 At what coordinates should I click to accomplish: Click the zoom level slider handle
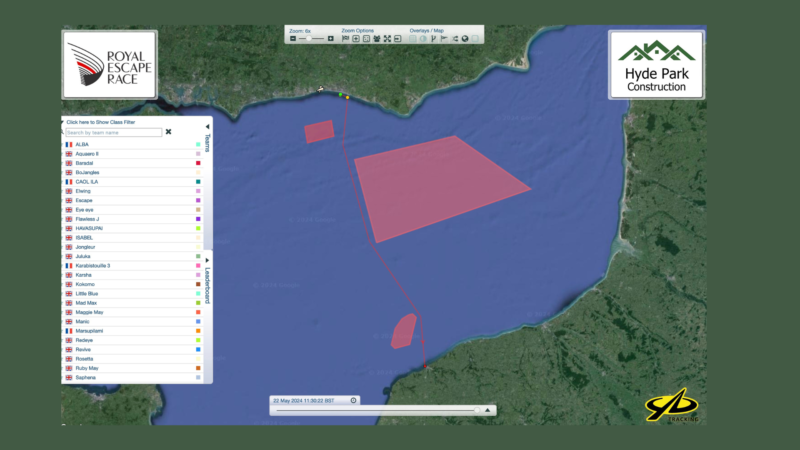[x=308, y=38]
